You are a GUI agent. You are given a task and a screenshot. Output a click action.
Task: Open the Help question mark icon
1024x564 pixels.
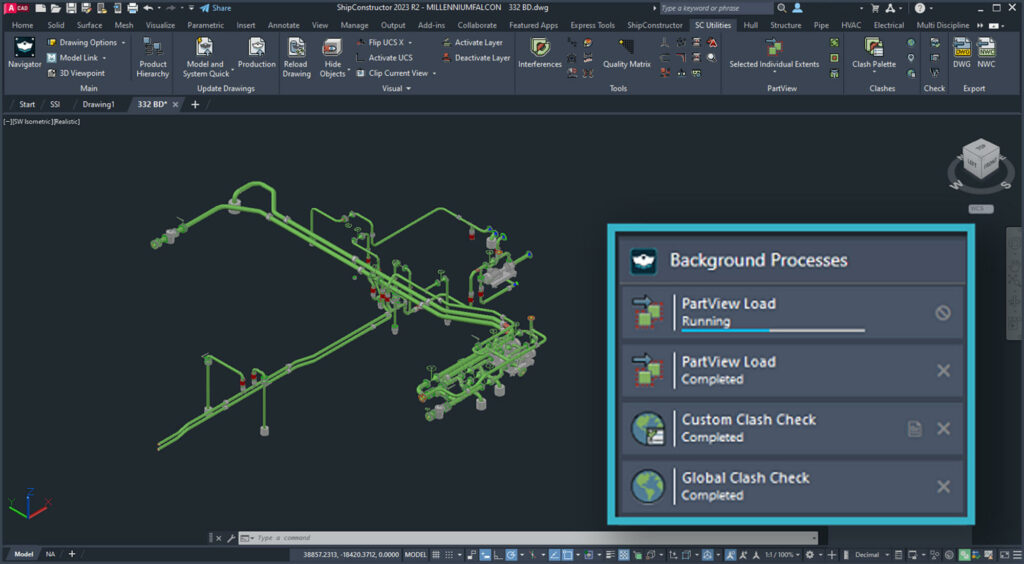[920, 8]
